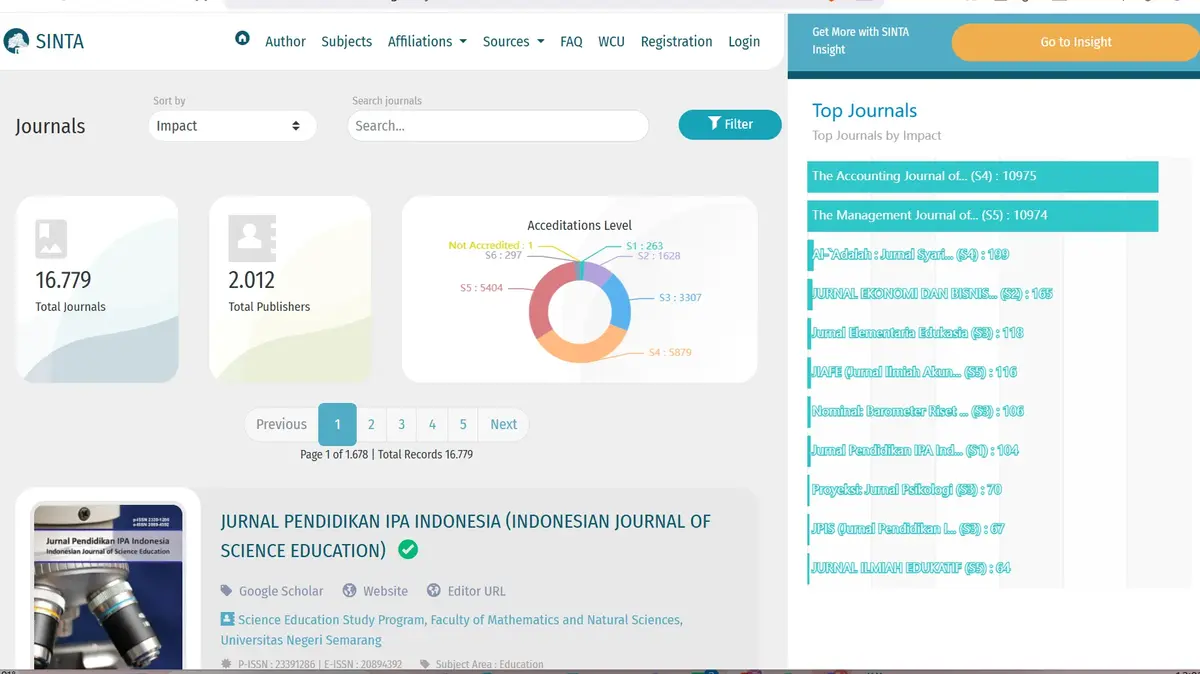Viewport: 1200px width, 674px height.
Task: Click the Total Publishers person icon
Action: click(x=251, y=239)
